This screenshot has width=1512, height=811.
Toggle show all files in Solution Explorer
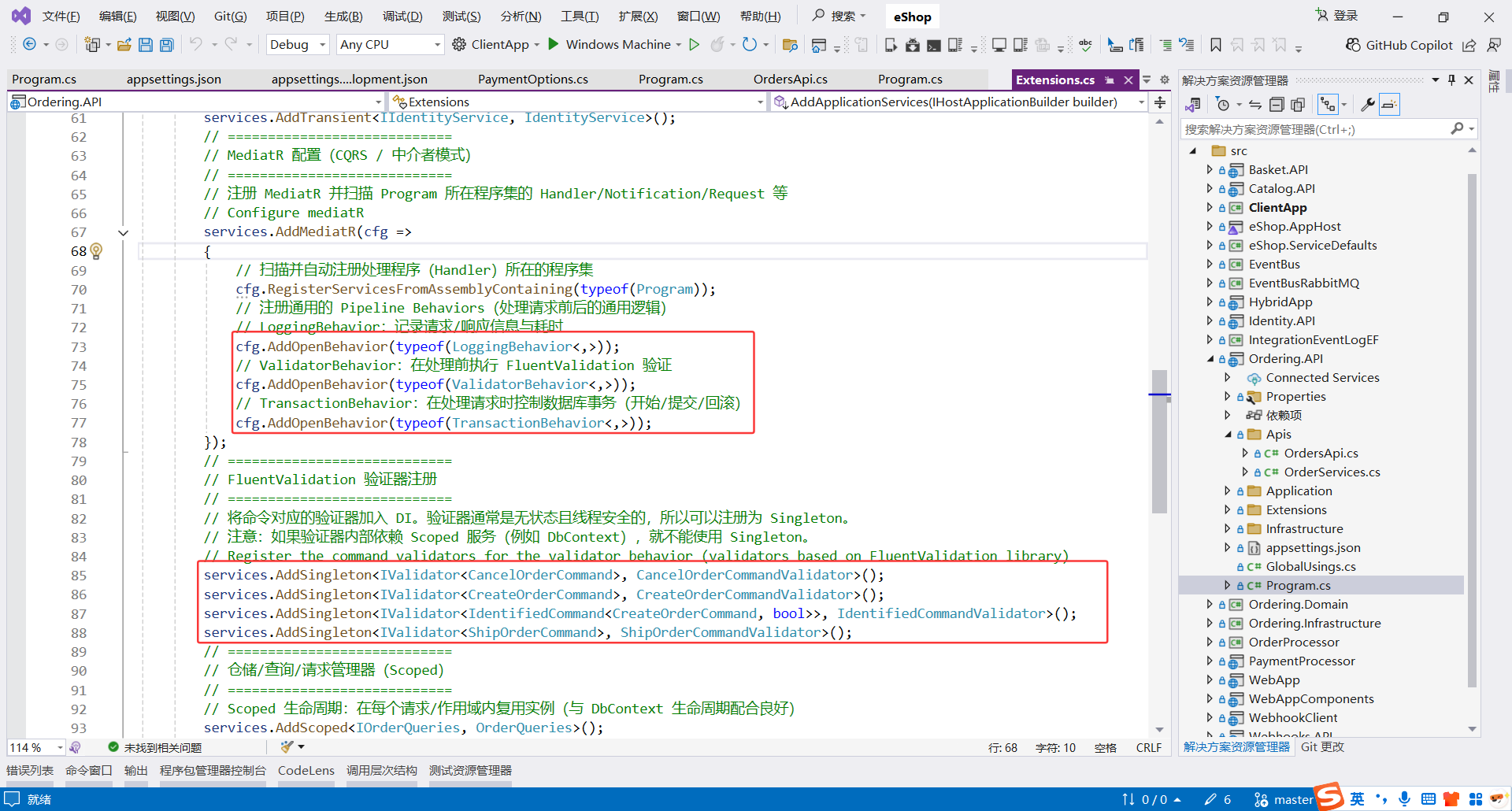click(x=1298, y=105)
